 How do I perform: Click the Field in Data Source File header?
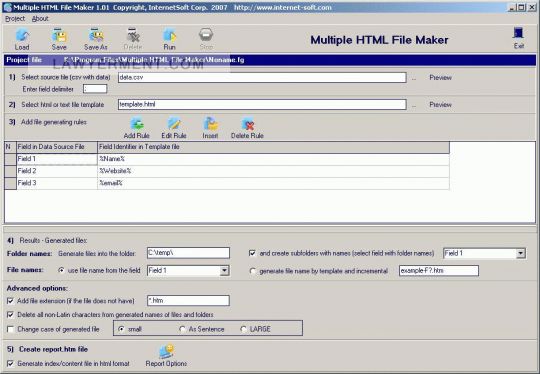[x=57, y=147]
